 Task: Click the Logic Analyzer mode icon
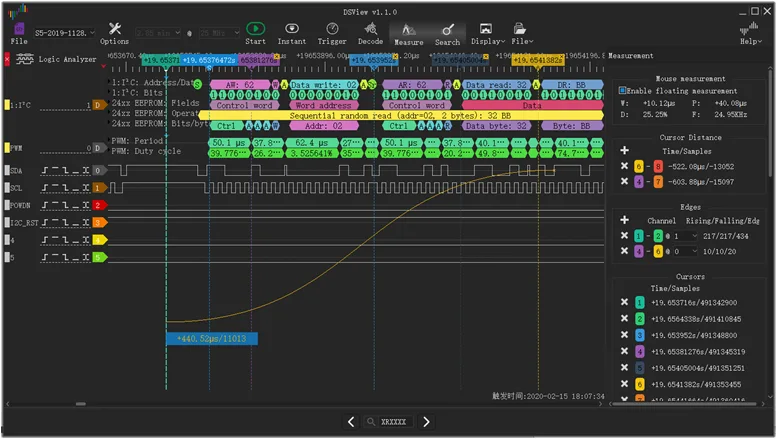(x=25, y=59)
